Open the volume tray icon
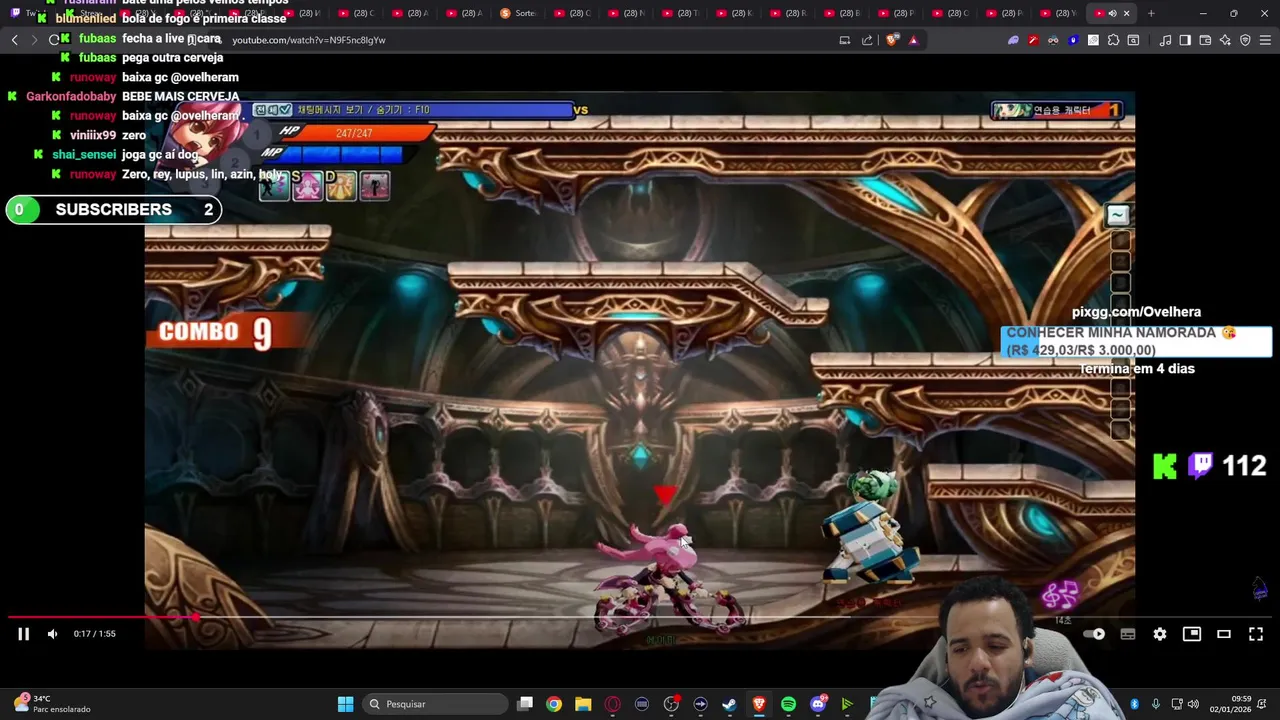The image size is (1280, 720). [x=1194, y=704]
